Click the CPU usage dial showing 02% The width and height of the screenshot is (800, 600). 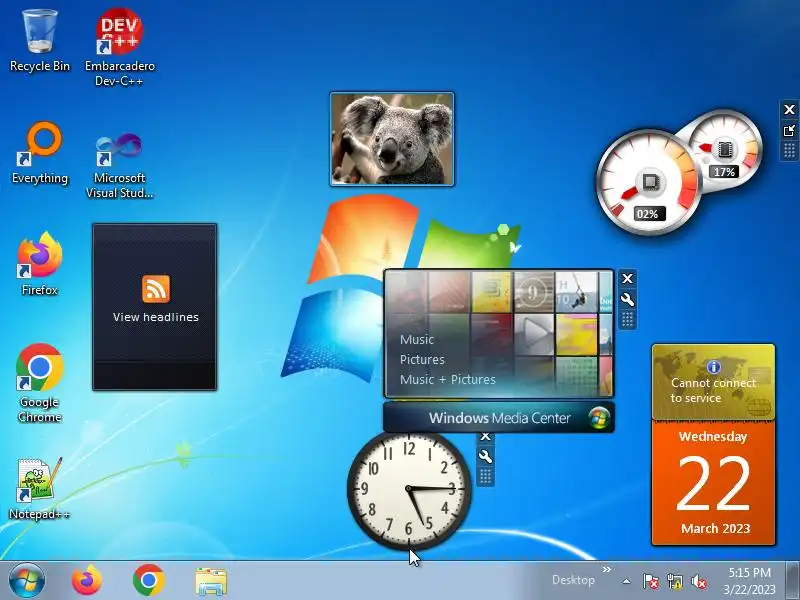point(649,182)
